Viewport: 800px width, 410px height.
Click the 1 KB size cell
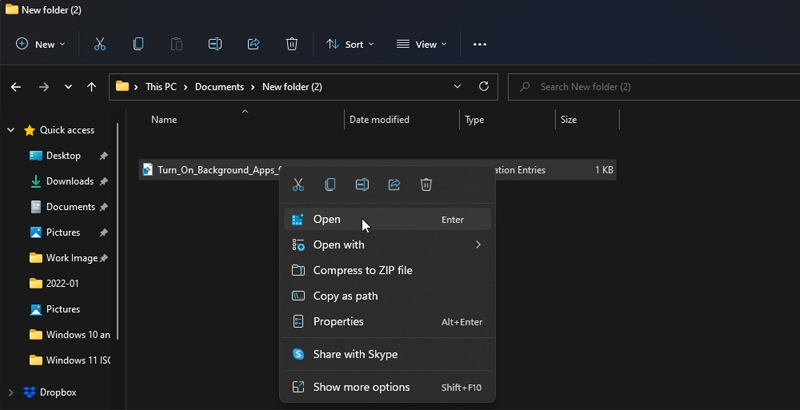tap(604, 170)
